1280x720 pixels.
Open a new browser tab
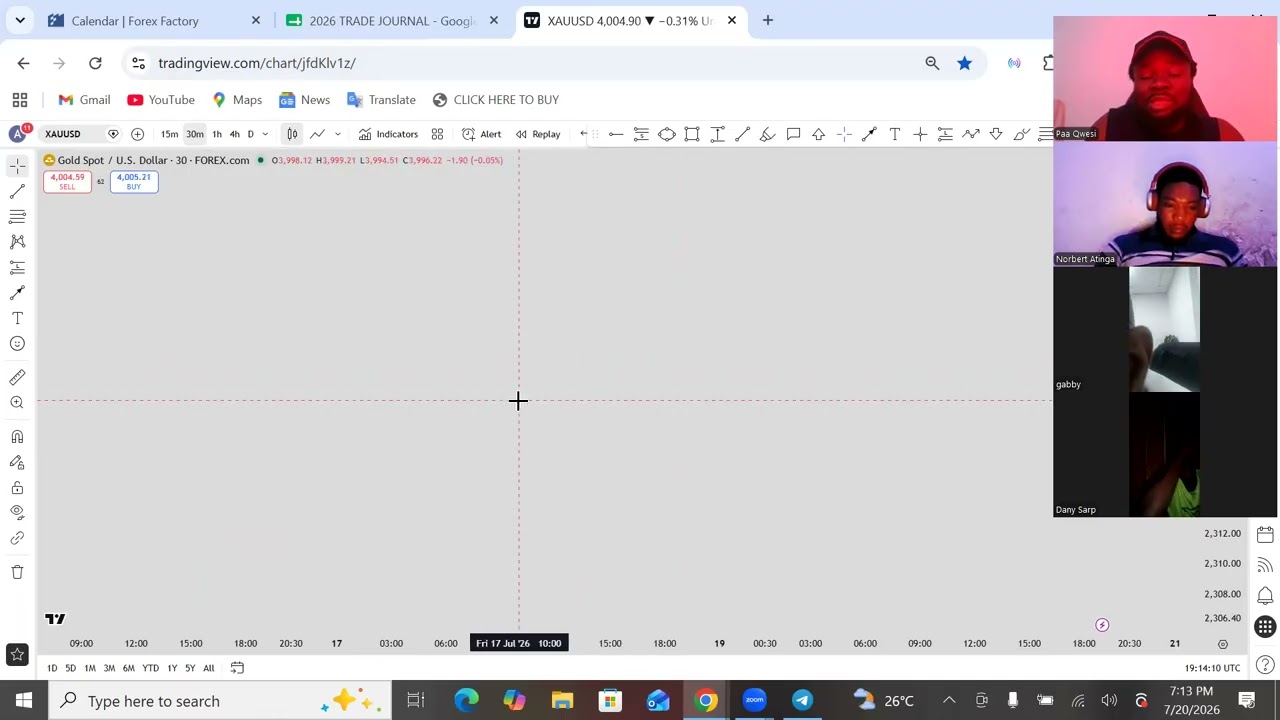tap(768, 20)
